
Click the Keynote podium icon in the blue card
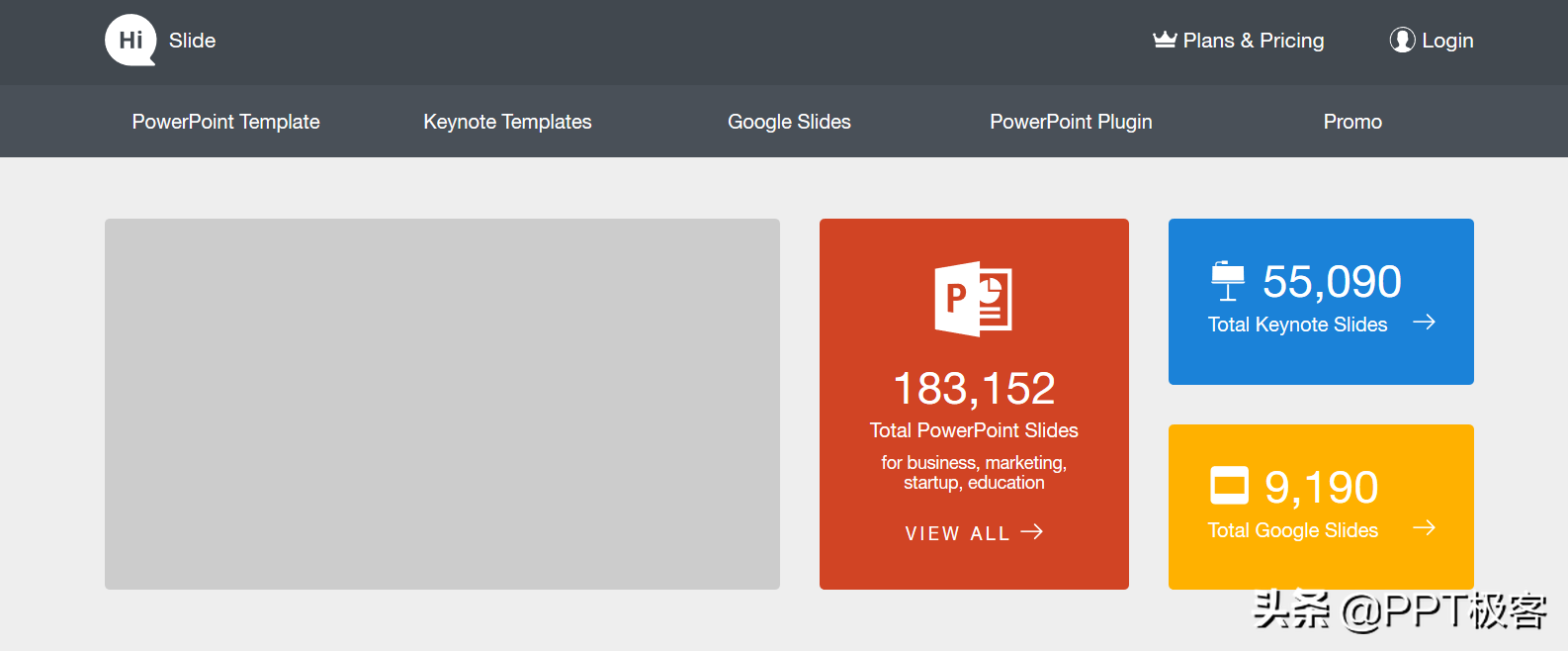(x=1228, y=281)
